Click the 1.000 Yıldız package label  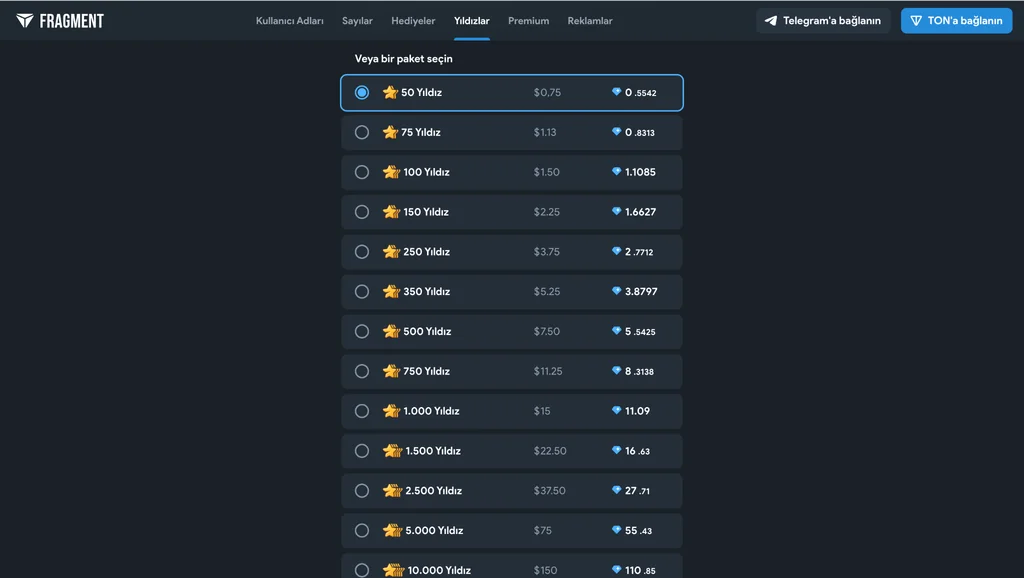pyautogui.click(x=431, y=411)
